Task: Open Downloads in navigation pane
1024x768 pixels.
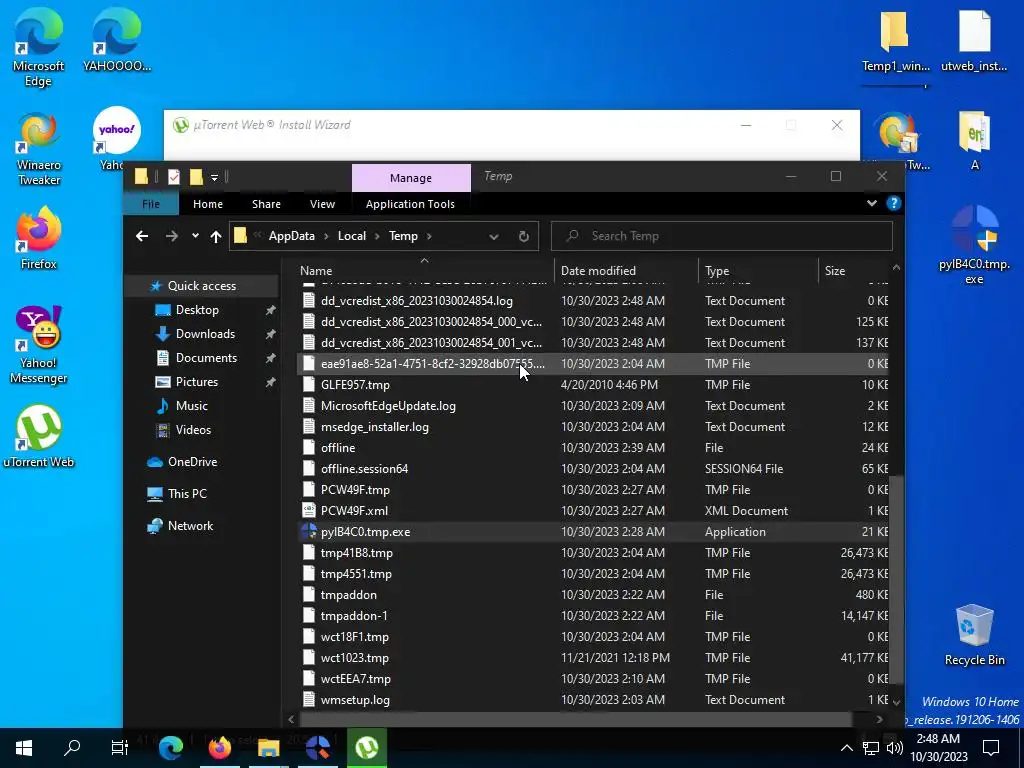Action: tap(205, 334)
